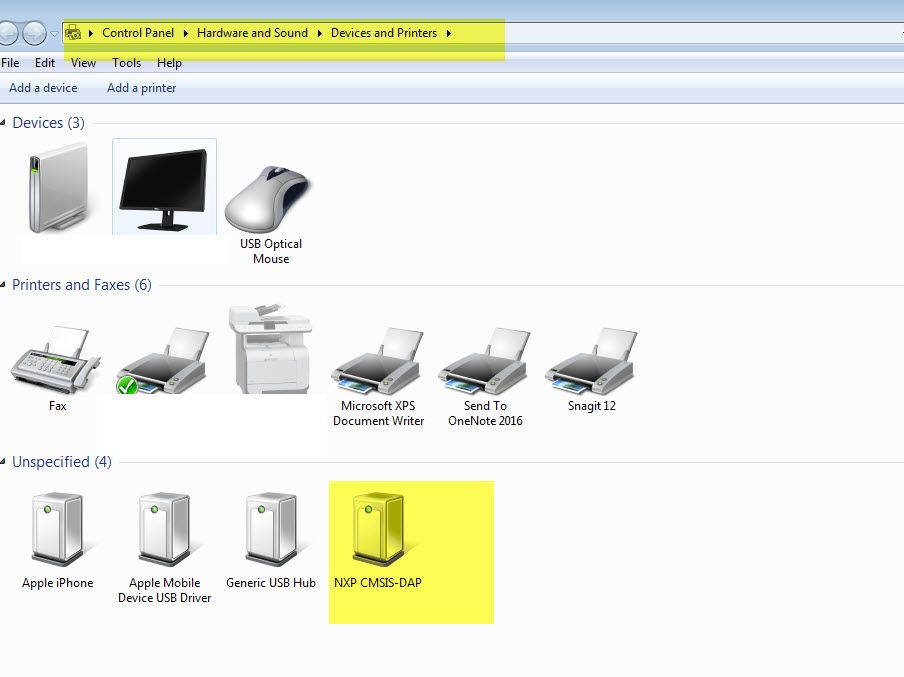Click the Microsoft XPS Document Writer label
The image size is (904, 677).
click(x=378, y=413)
